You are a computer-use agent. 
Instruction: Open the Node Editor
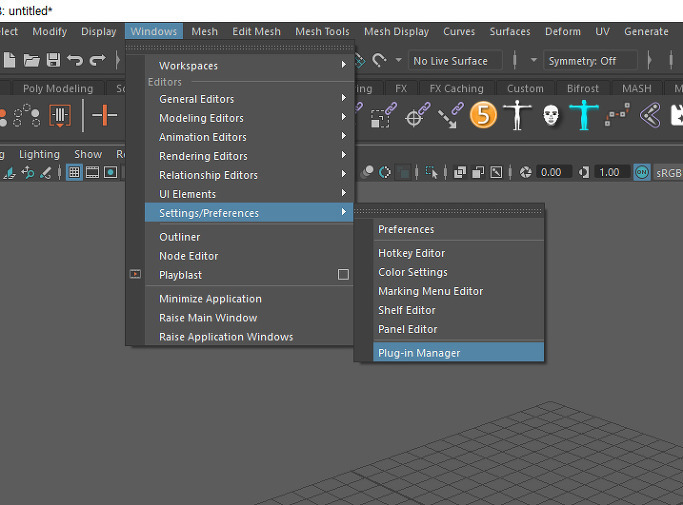[249, 256]
